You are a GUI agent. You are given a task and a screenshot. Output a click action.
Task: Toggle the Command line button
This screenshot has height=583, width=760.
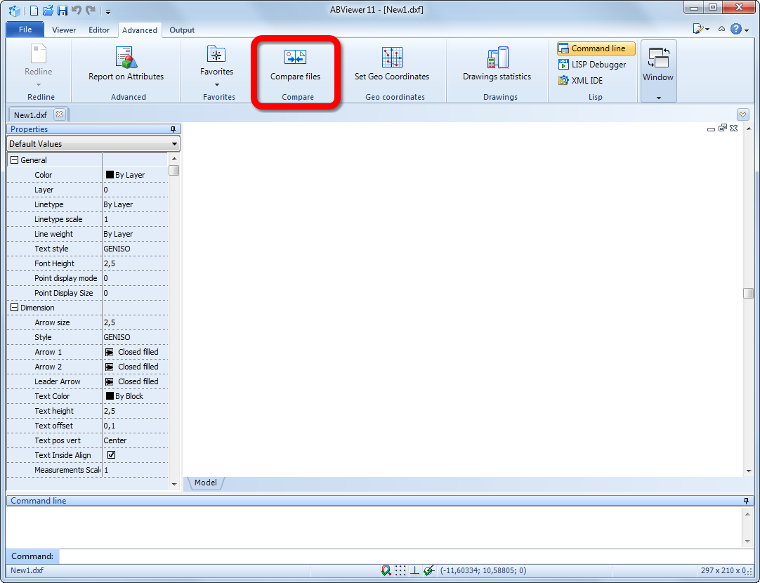596,48
